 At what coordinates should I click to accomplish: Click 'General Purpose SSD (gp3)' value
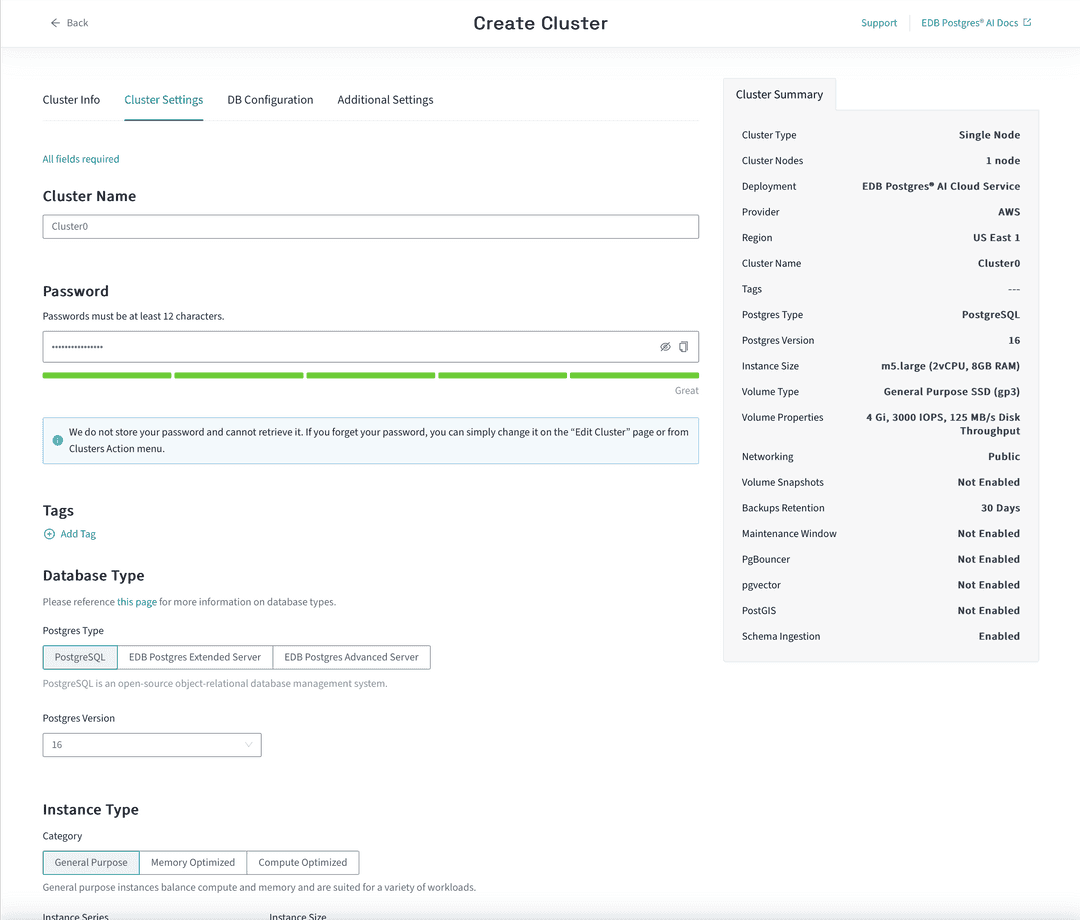[952, 392]
